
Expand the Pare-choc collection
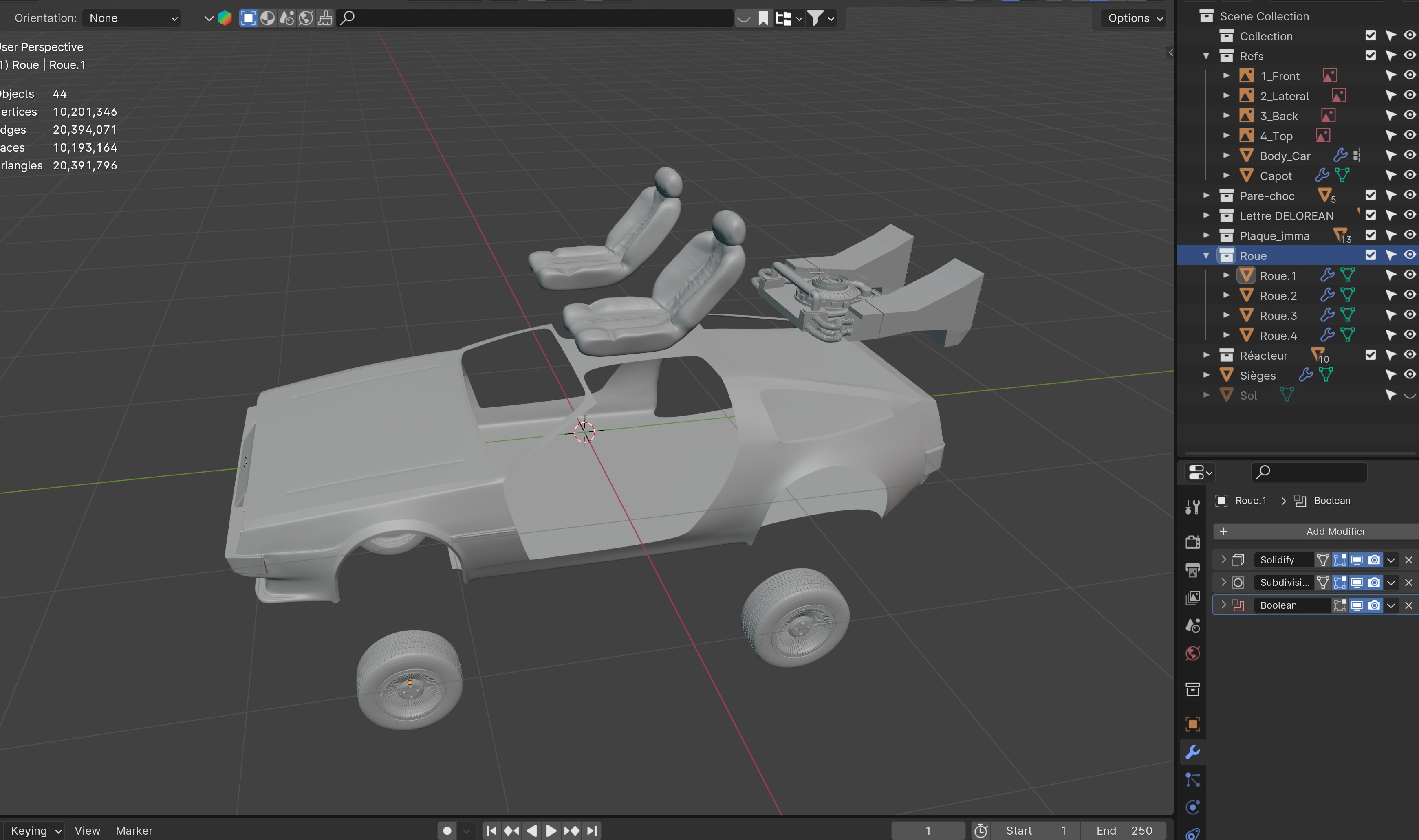tap(1205, 195)
